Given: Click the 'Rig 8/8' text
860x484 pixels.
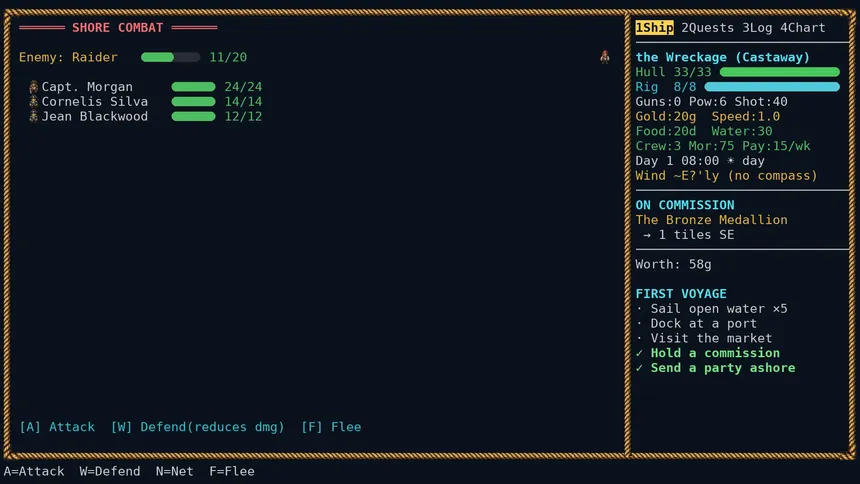Looking at the screenshot, I should tap(666, 87).
